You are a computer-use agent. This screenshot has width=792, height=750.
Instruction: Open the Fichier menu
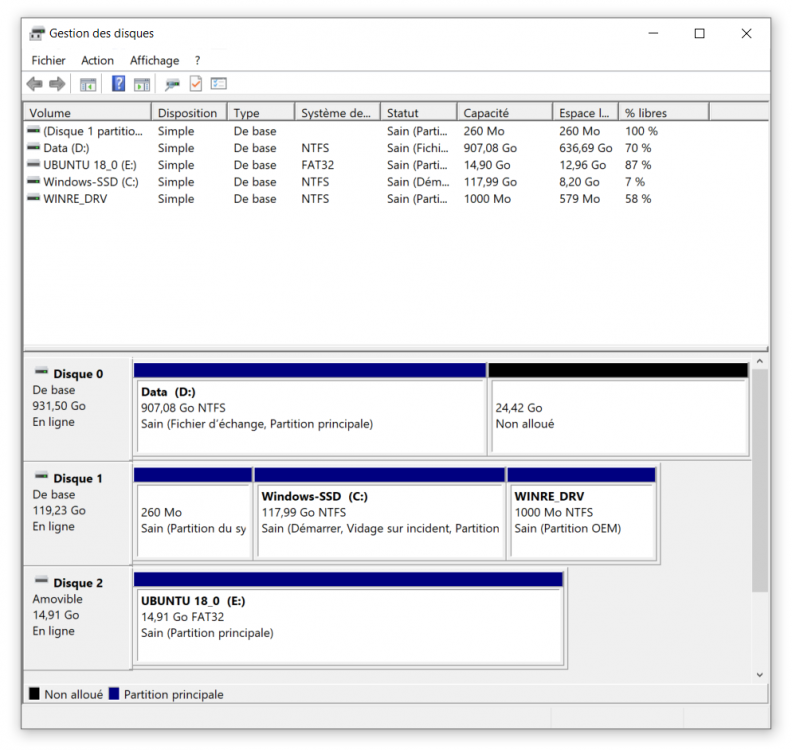point(48,61)
